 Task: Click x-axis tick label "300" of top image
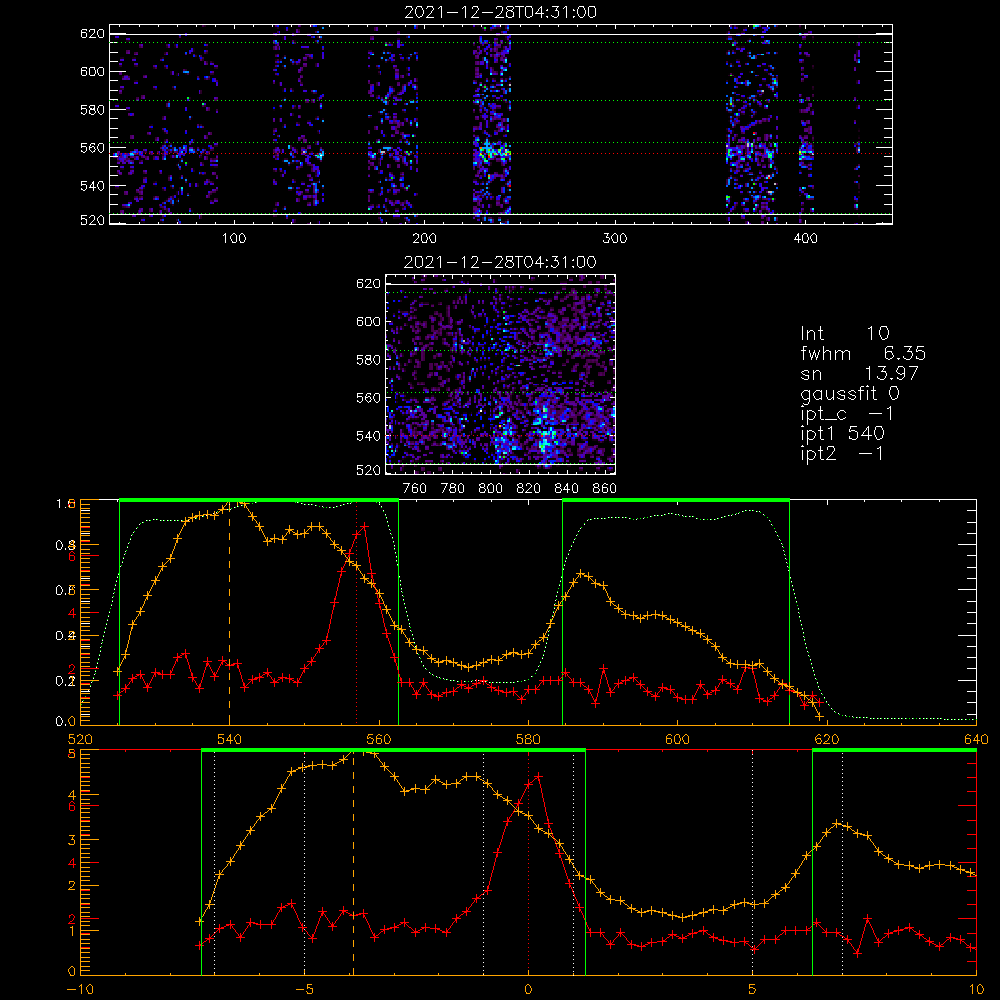pyautogui.click(x=615, y=238)
